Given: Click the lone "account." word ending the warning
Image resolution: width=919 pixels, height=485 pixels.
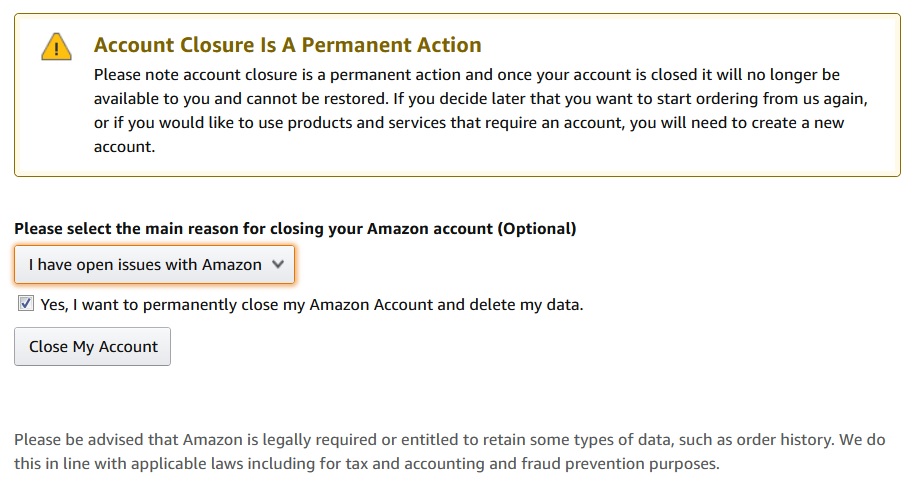Looking at the screenshot, I should point(124,147).
